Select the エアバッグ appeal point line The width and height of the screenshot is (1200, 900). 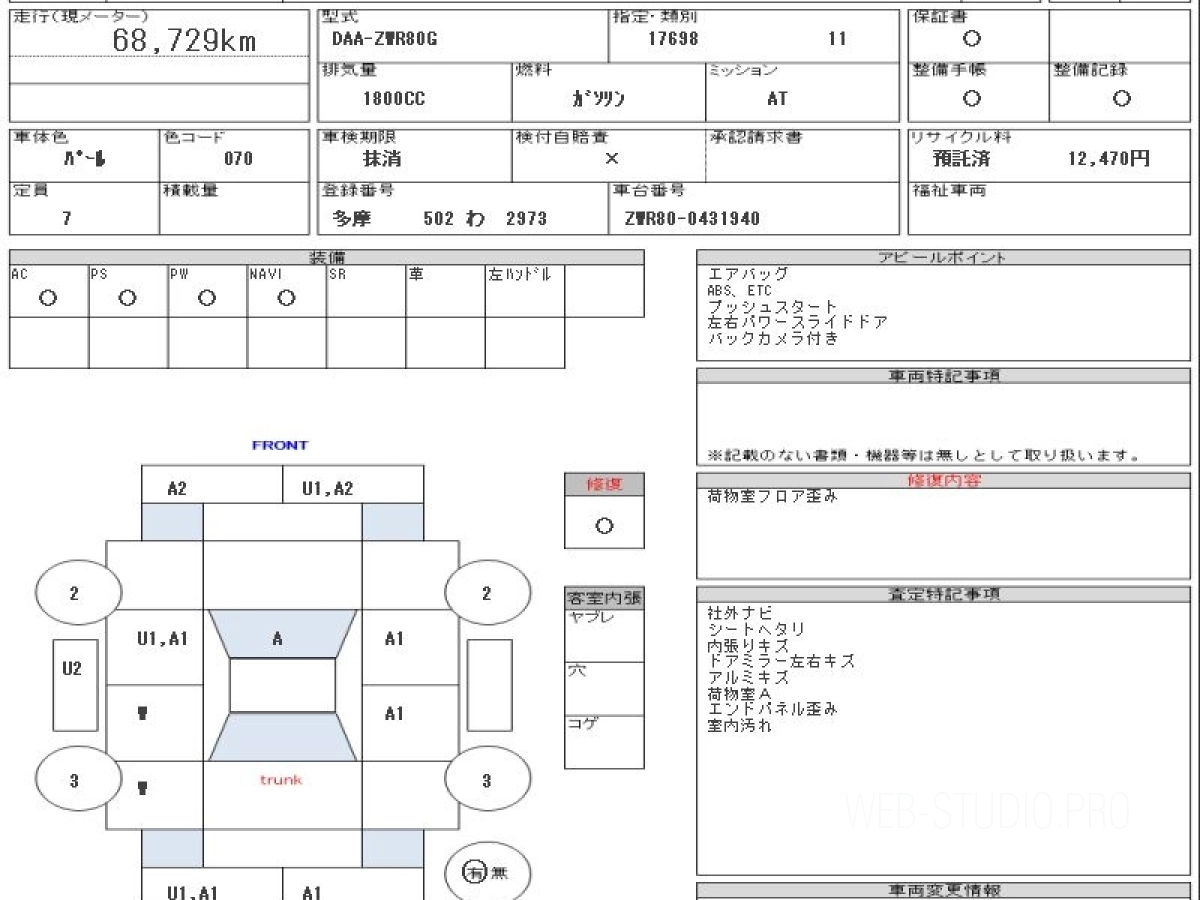pos(748,274)
